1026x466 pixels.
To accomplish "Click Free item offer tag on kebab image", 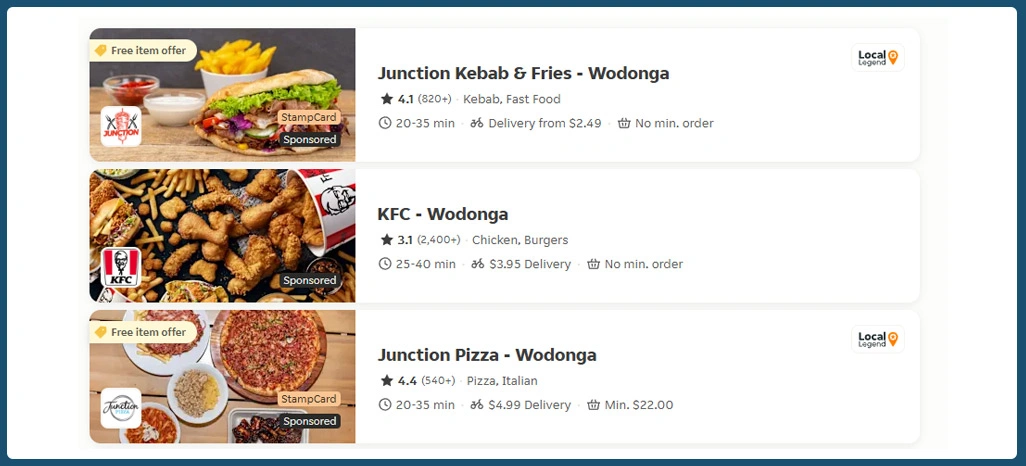I will [141, 50].
